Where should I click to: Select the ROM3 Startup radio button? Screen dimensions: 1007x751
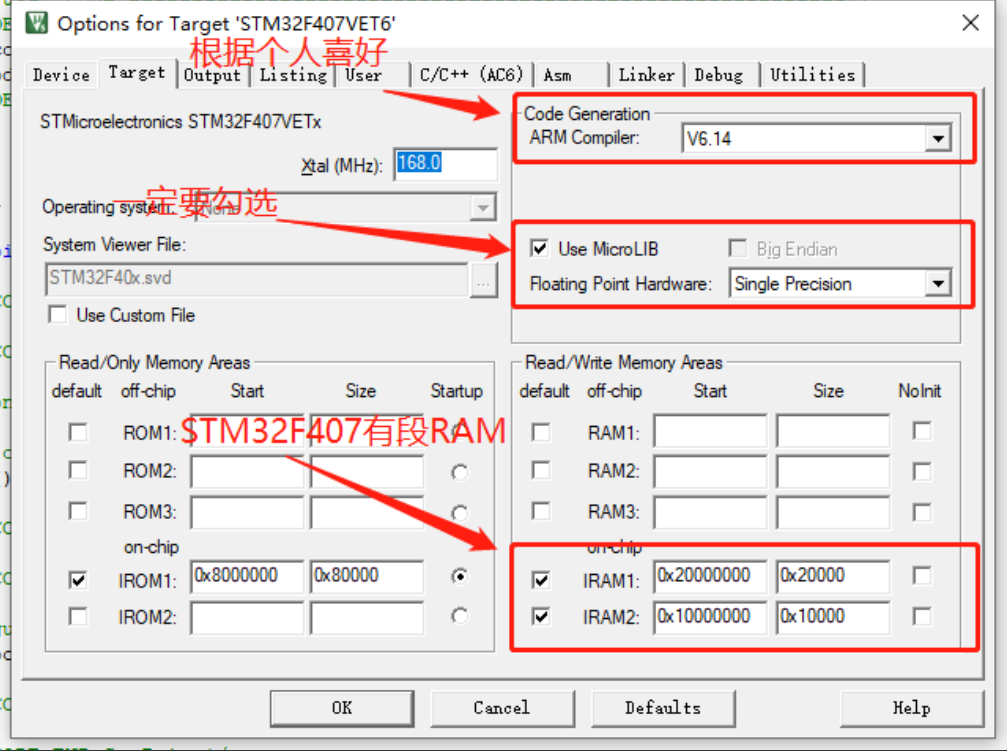459,513
